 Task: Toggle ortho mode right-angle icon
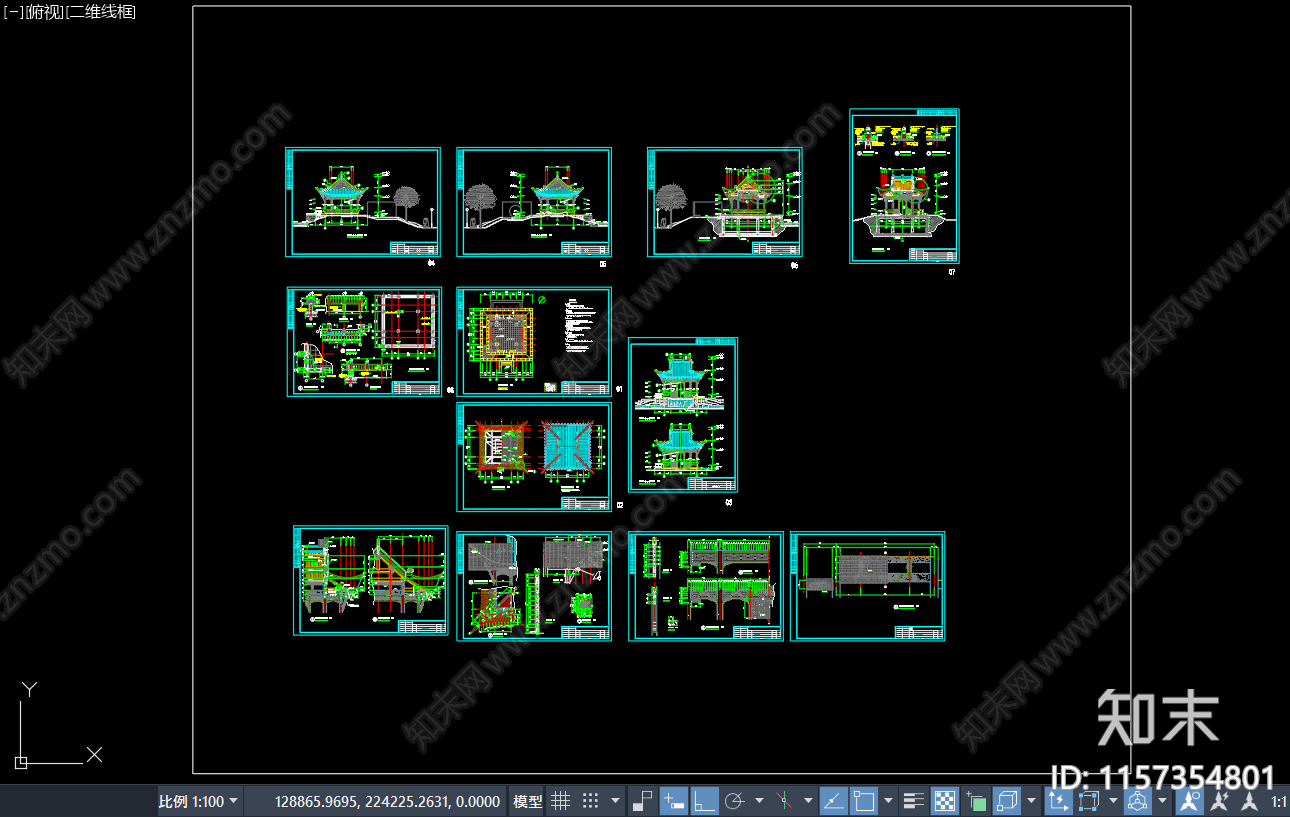tap(704, 801)
